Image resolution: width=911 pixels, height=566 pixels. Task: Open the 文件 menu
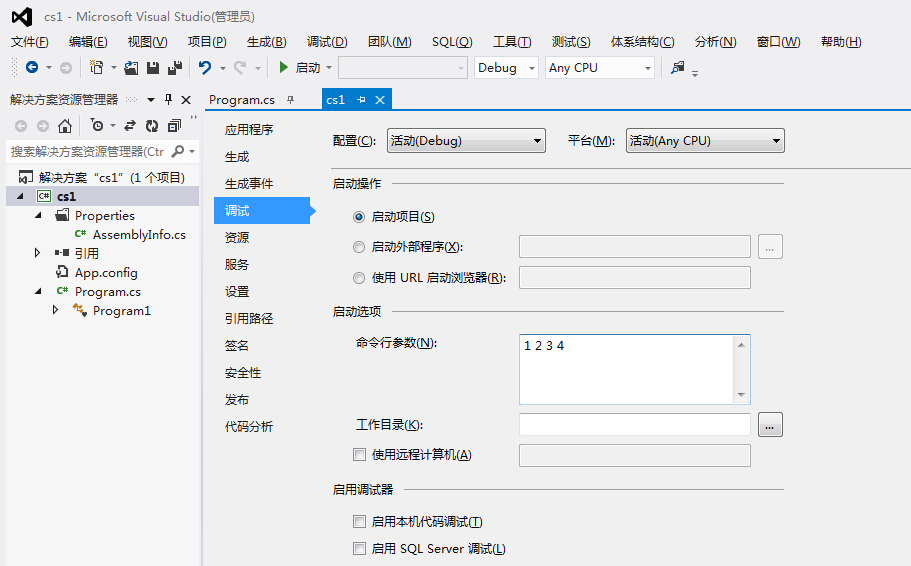30,42
